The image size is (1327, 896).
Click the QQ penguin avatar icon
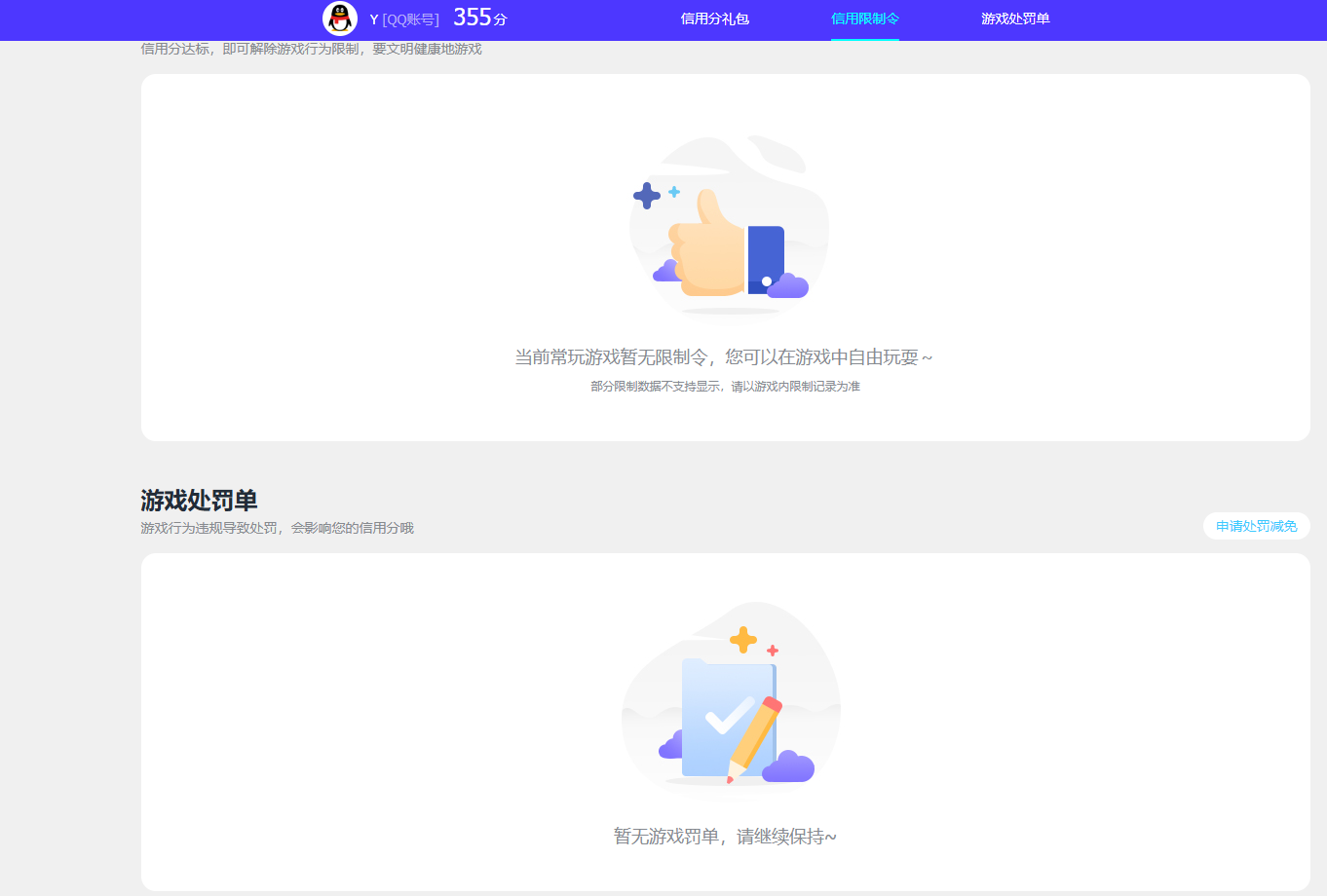(340, 19)
